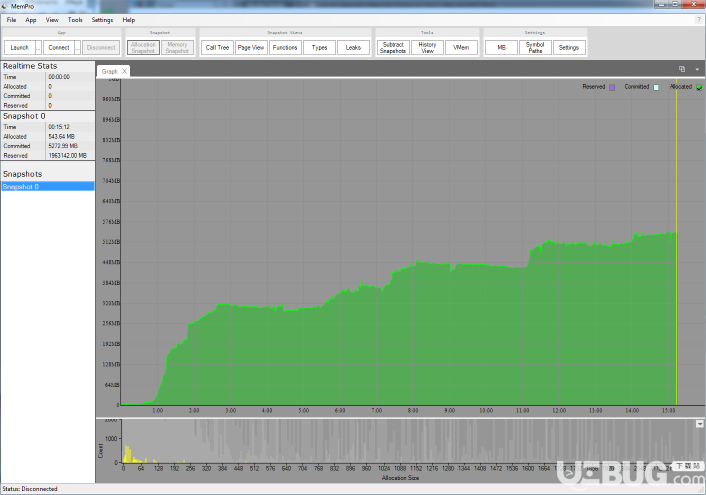The image size is (706, 495).
Task: Close the Graph tab
Action: click(x=125, y=71)
